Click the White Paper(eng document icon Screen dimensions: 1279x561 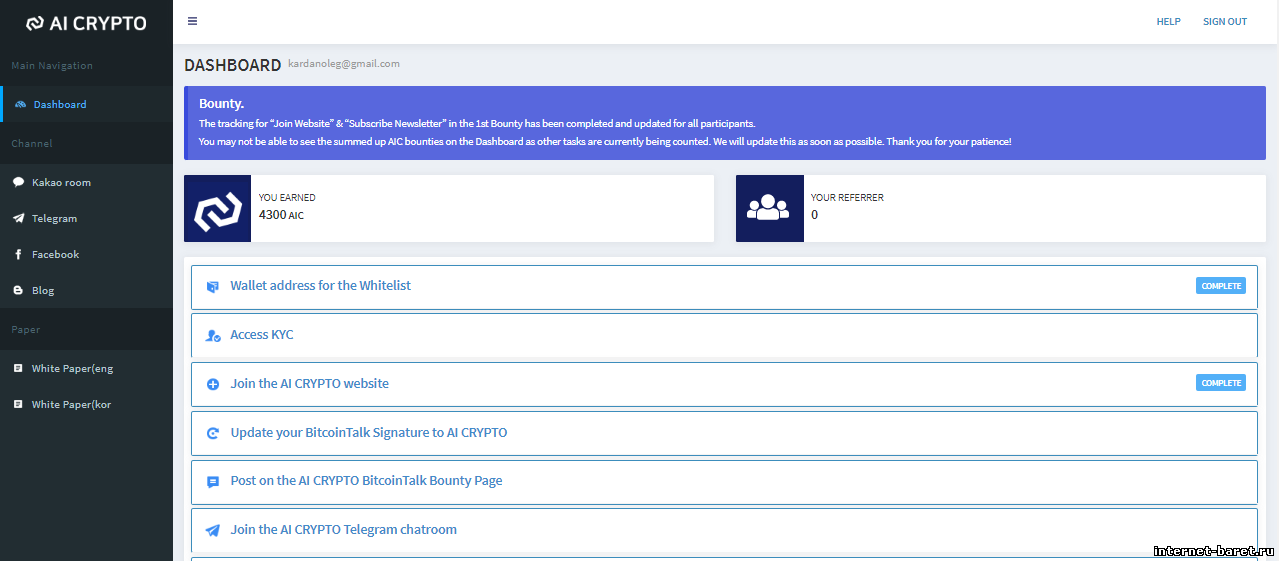point(18,368)
